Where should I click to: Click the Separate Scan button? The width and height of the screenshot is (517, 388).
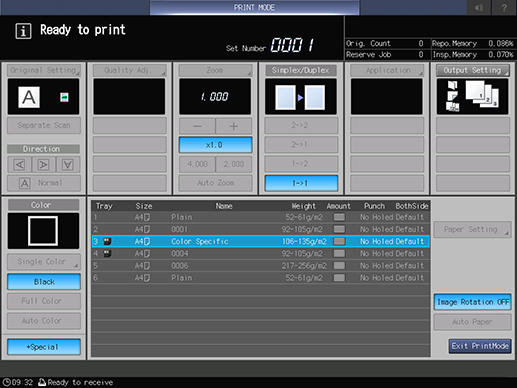coord(44,125)
